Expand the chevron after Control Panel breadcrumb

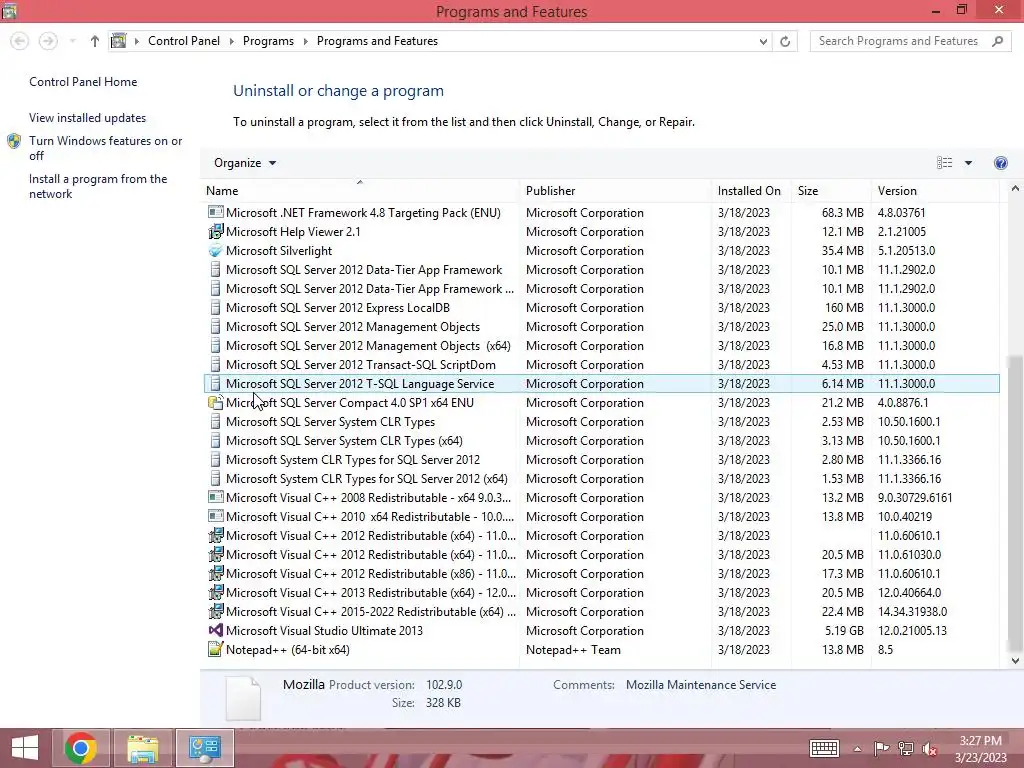[x=231, y=41]
